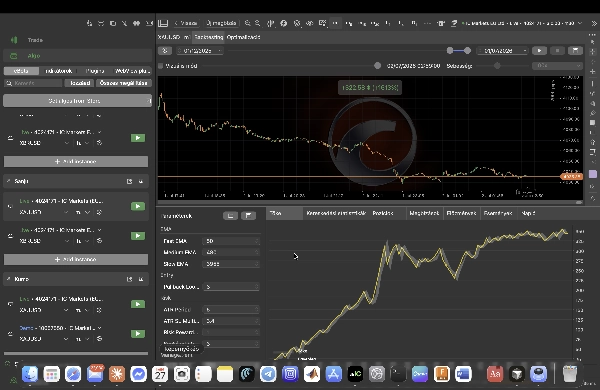Adjust the ATR Period value stepper
600x390 pixels.
(x=257, y=309)
